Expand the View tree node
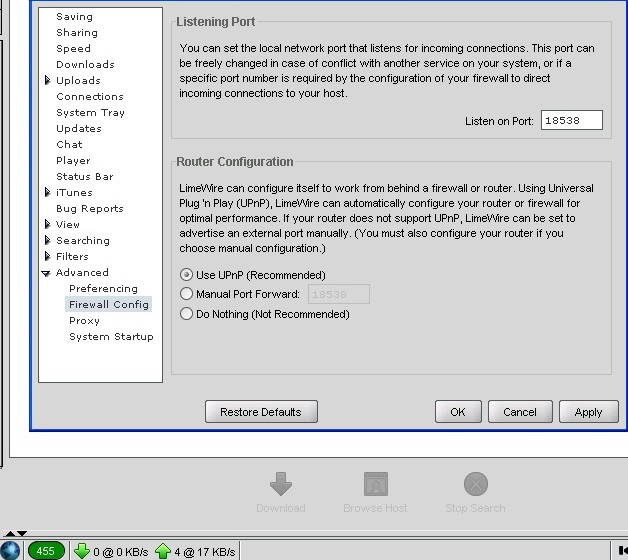 tap(47, 224)
